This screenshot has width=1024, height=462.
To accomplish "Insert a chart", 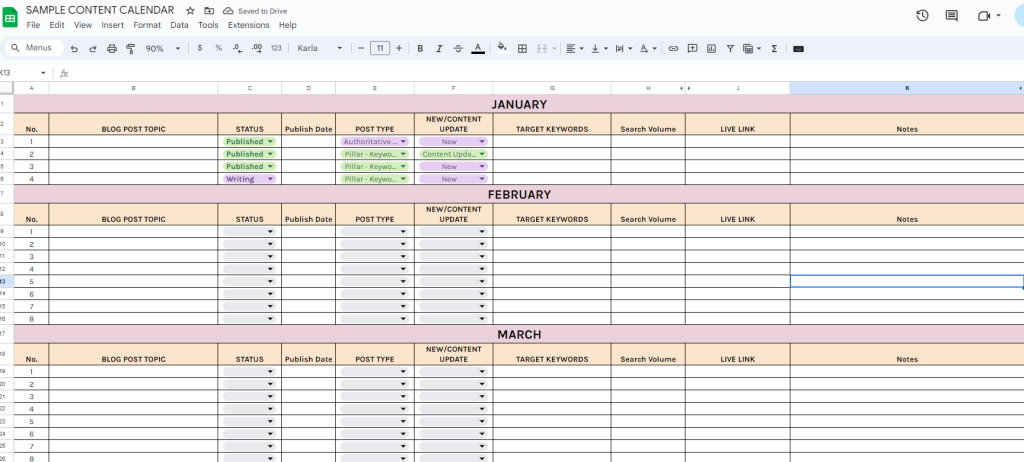I will (711, 48).
